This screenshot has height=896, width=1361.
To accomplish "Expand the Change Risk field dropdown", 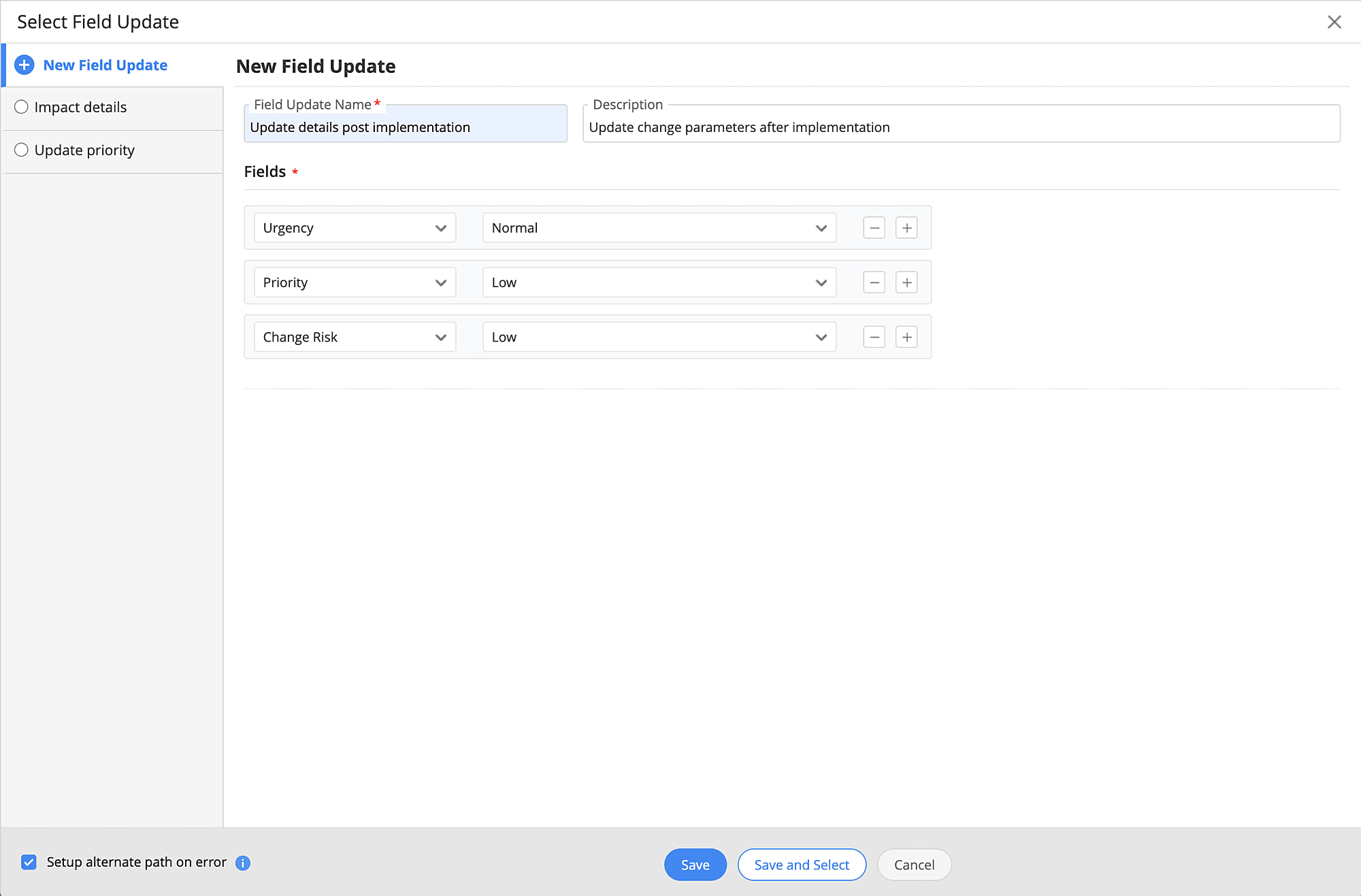I will pyautogui.click(x=355, y=337).
